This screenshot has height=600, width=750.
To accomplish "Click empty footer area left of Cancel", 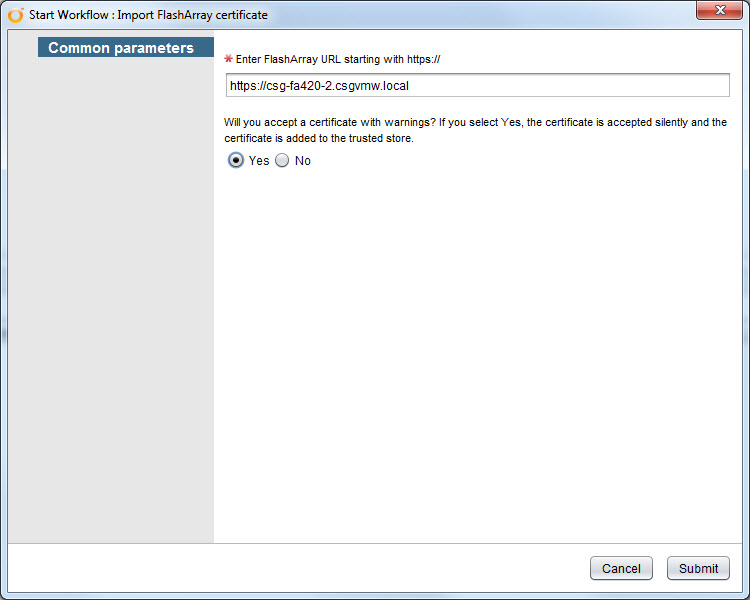I will pos(297,568).
